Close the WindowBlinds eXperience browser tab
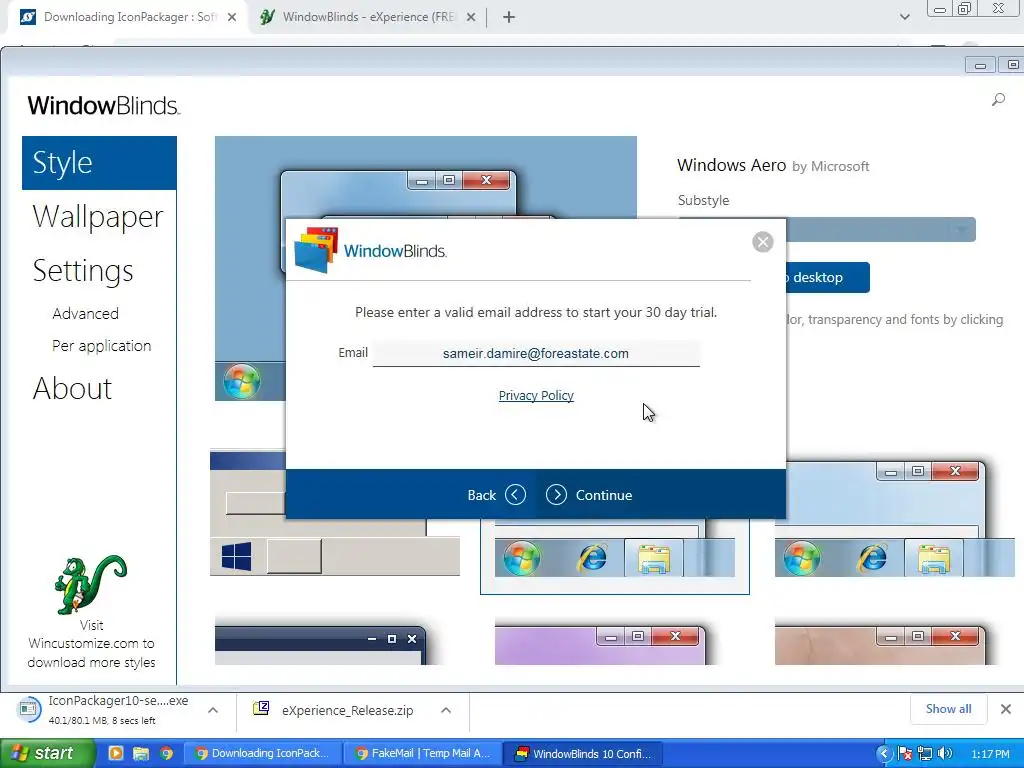1024x768 pixels. point(471,17)
